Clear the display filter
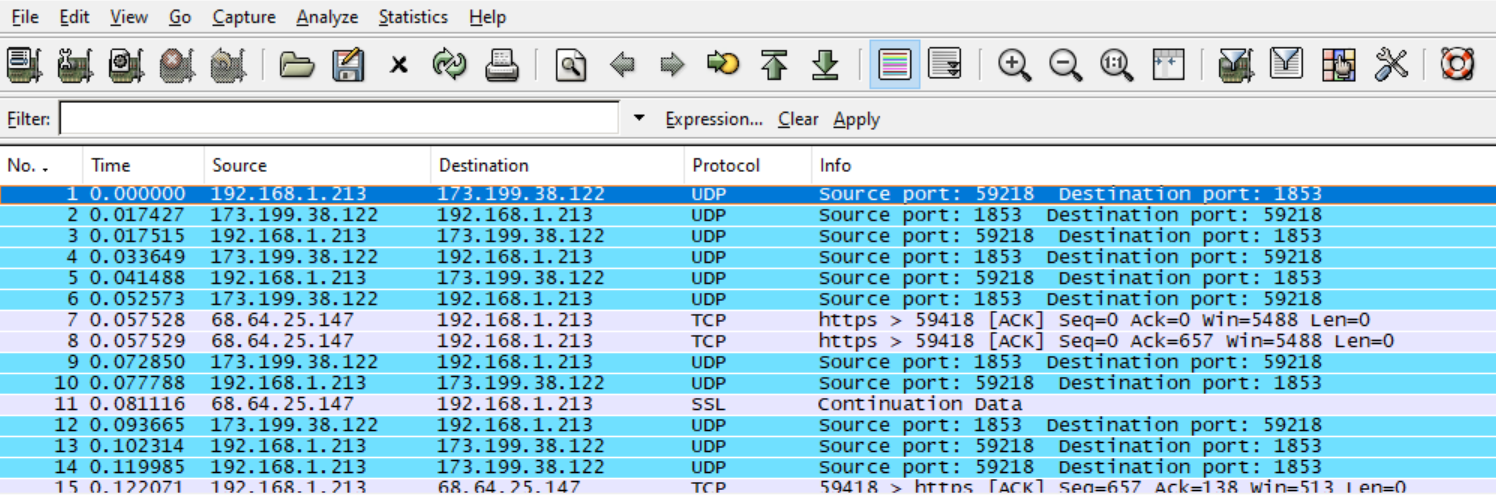Screen dimensions: 1496x495 pos(798,119)
